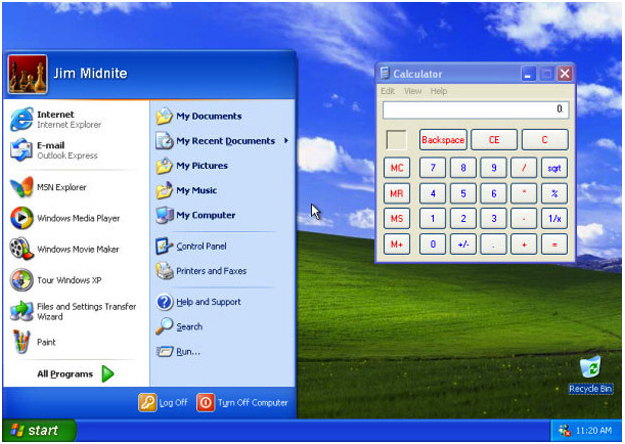Open Control Panel icon

(164, 246)
